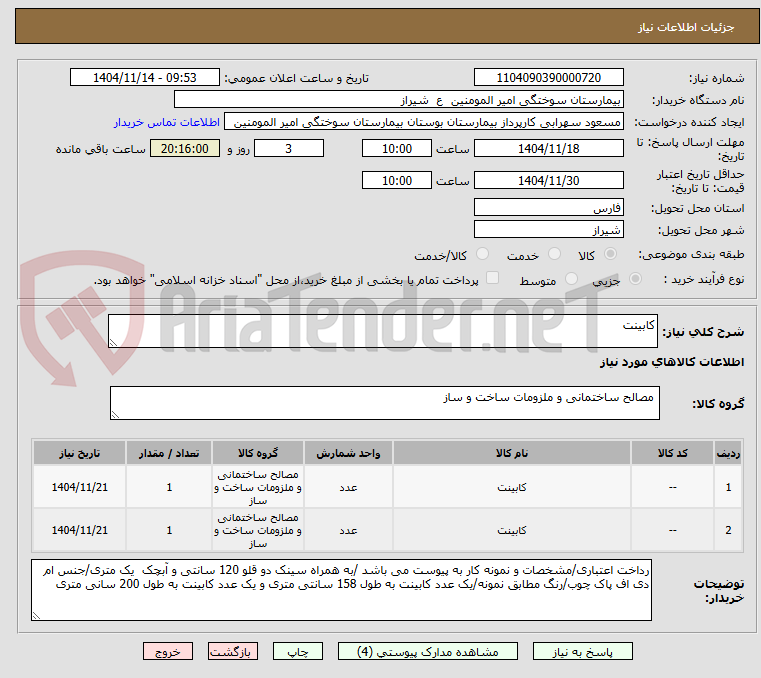761x678 pixels.
Task: Click the date 1404/11/21 in row 2
Action: click(80, 530)
